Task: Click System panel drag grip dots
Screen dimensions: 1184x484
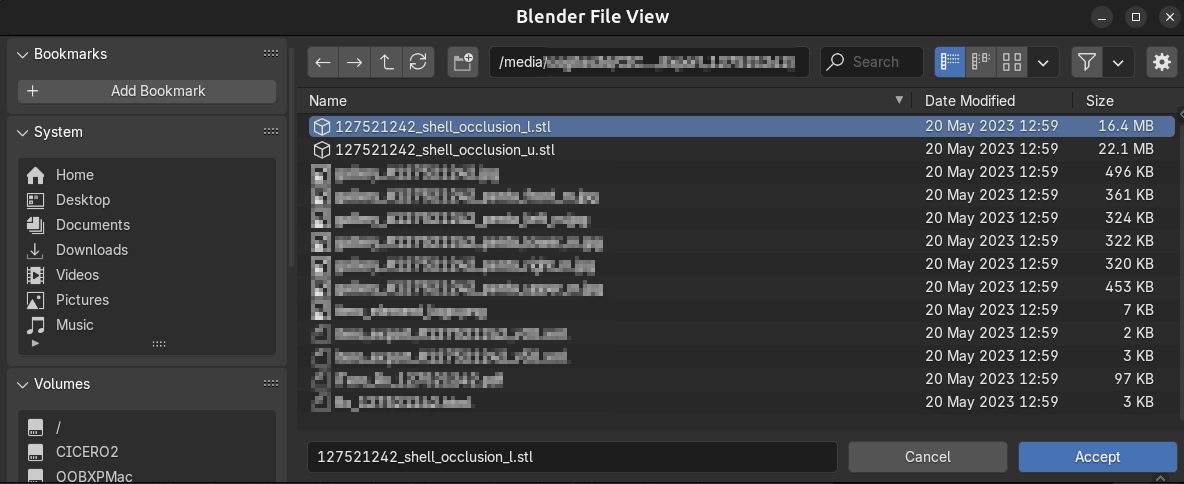Action: coord(270,131)
